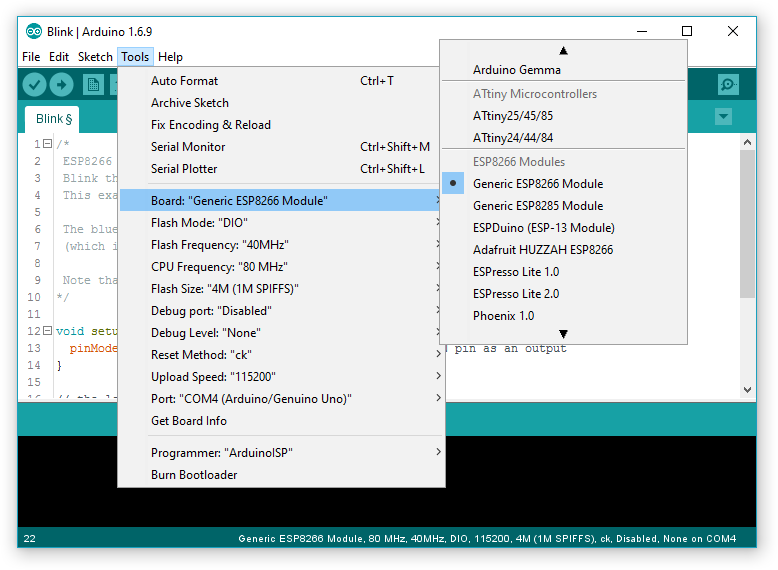Select the ESPresso Lite 1.0 board
Screen dimensions: 778x570
(563, 271)
